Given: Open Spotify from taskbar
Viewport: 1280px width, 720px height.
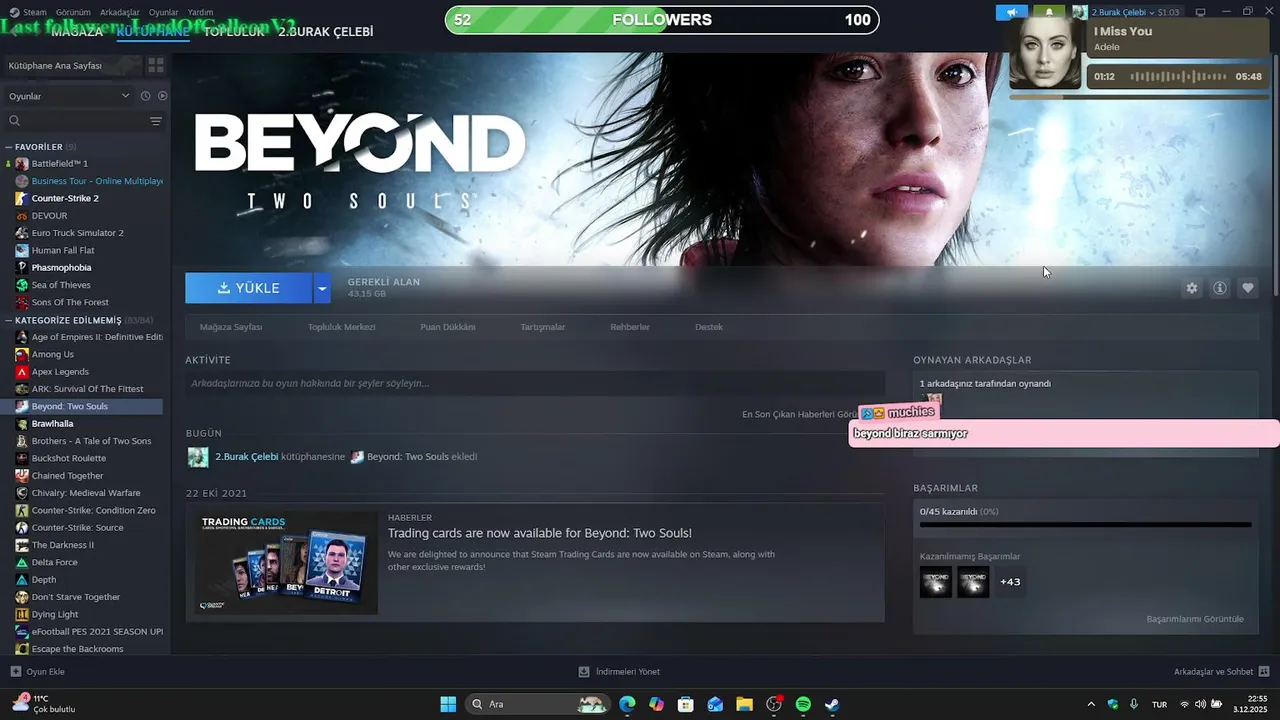Looking at the screenshot, I should coord(803,704).
